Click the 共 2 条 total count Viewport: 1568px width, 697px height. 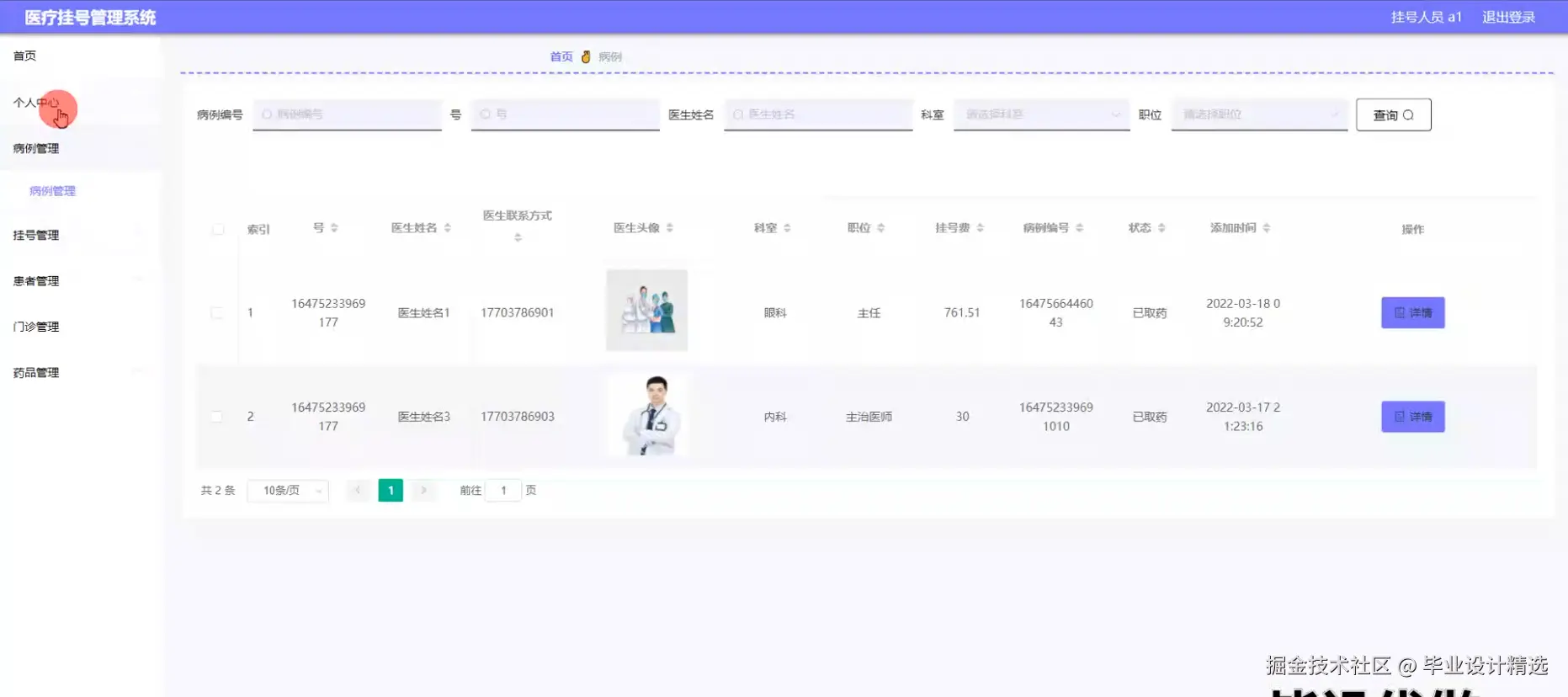coord(218,490)
